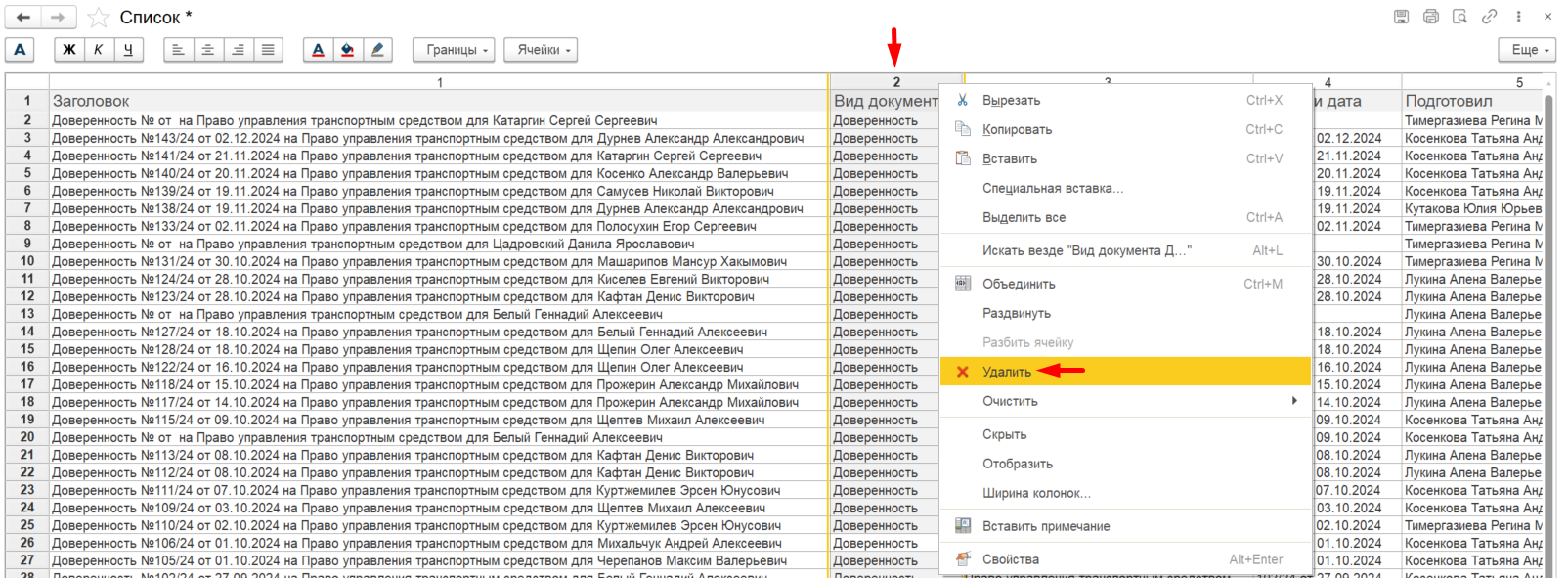1568x578 pixels.
Task: Add Список to favorites with the star
Action: click(x=99, y=18)
